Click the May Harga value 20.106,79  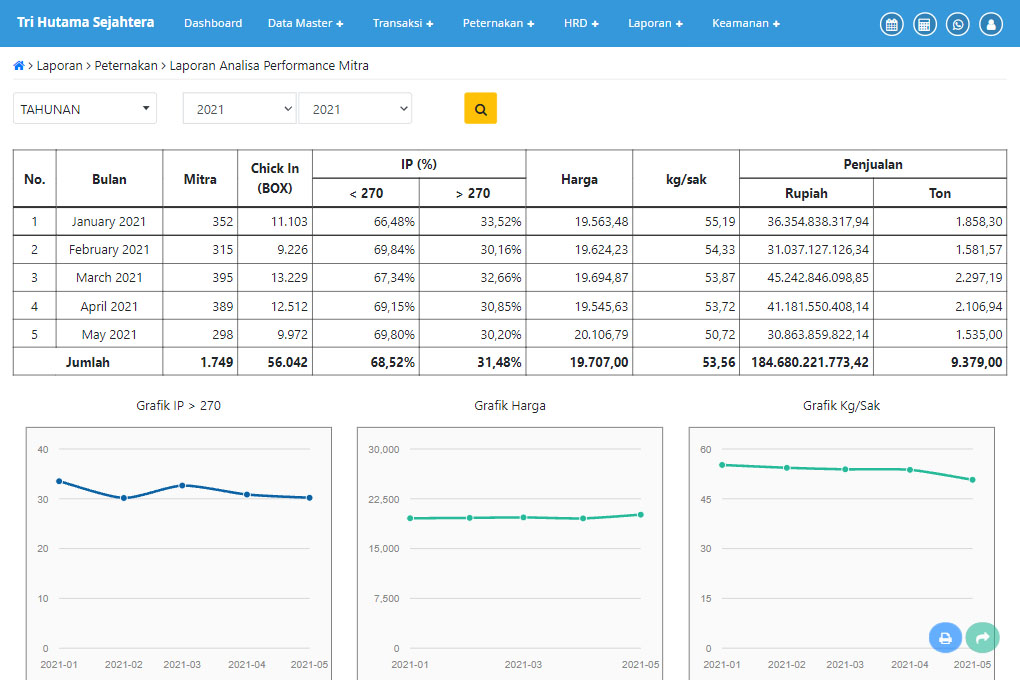601,334
